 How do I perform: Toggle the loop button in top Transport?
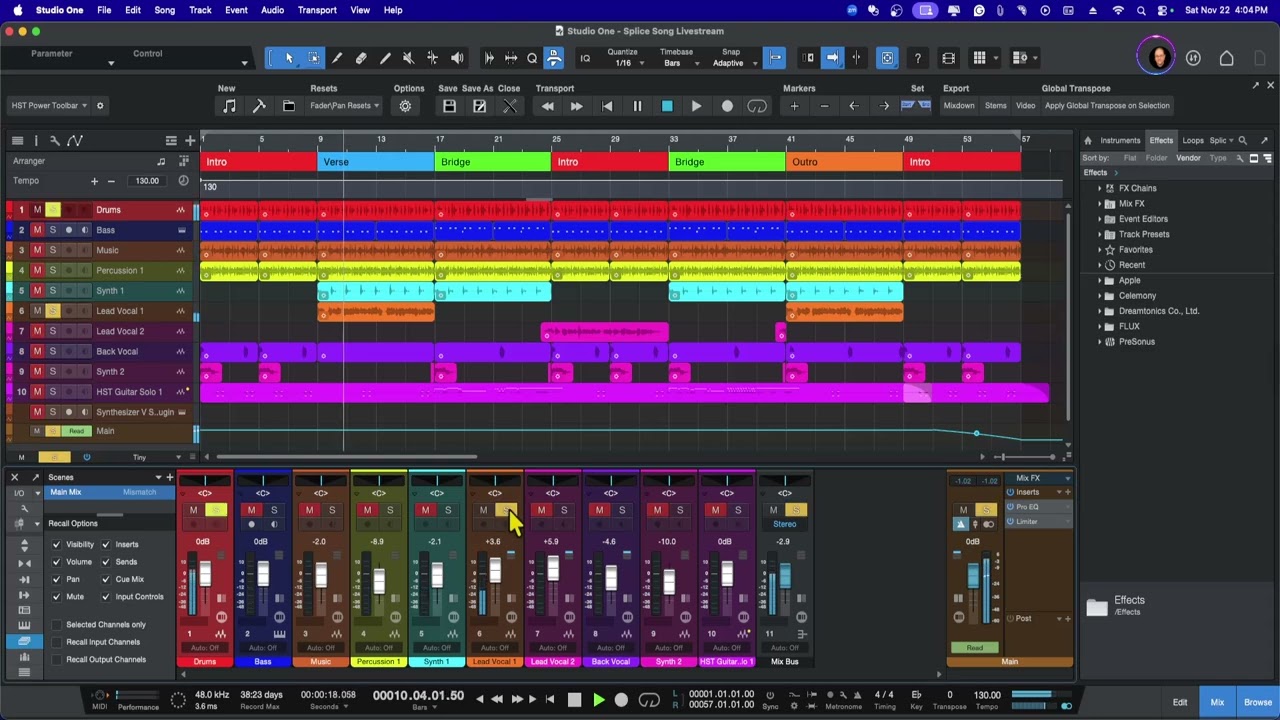click(x=757, y=106)
